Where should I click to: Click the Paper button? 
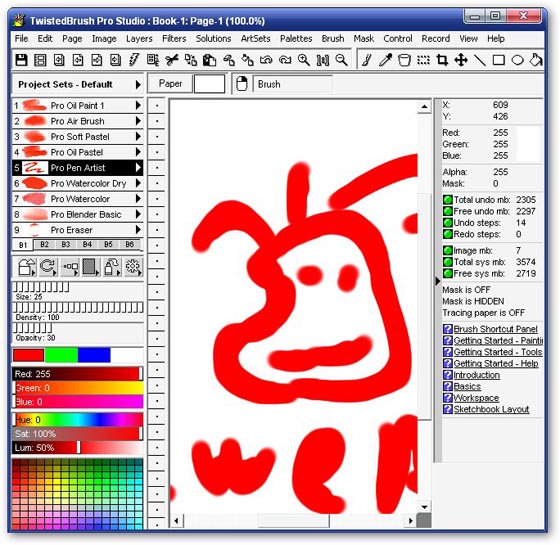(170, 84)
